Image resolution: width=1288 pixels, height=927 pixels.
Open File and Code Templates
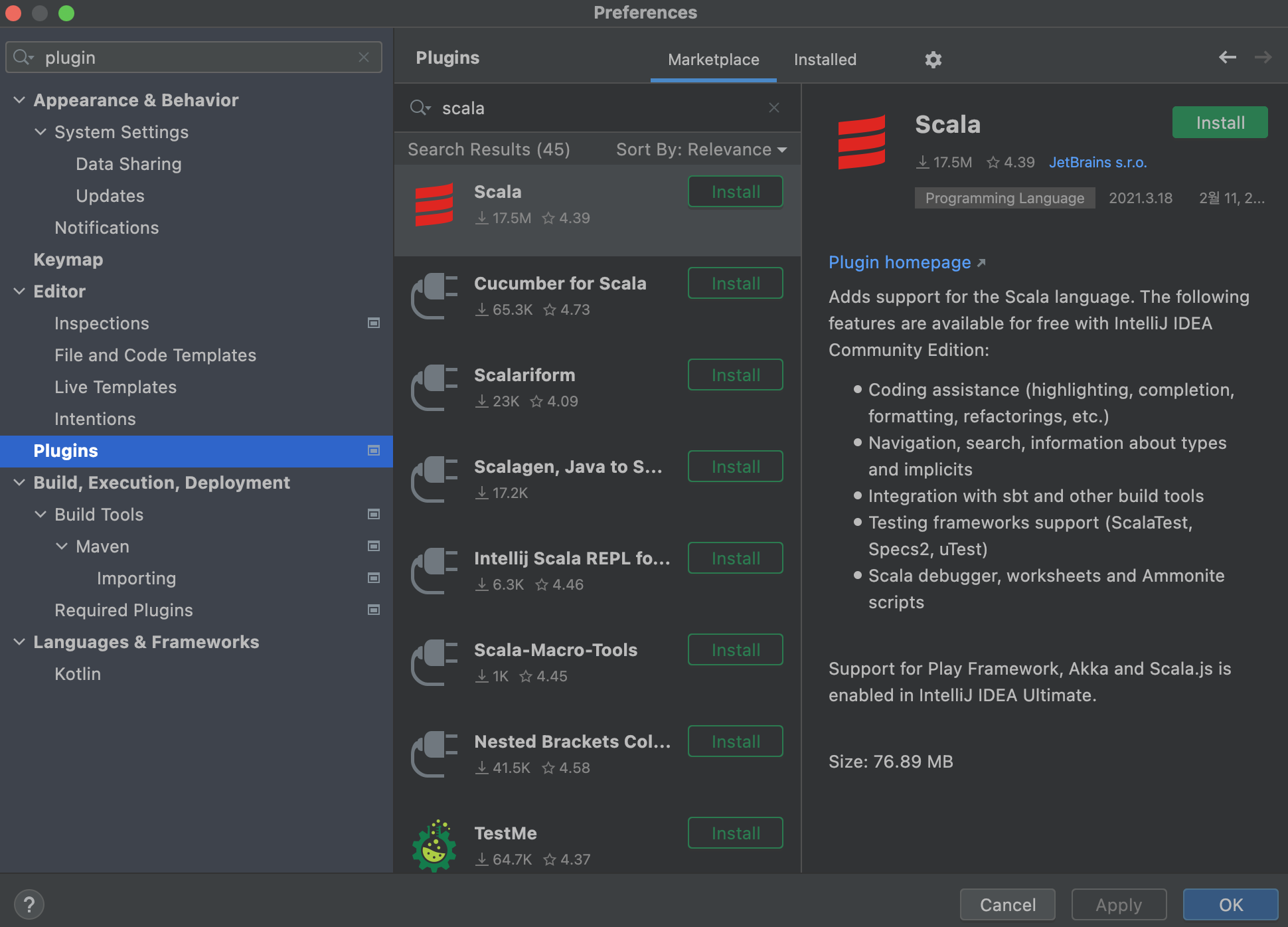coord(155,355)
